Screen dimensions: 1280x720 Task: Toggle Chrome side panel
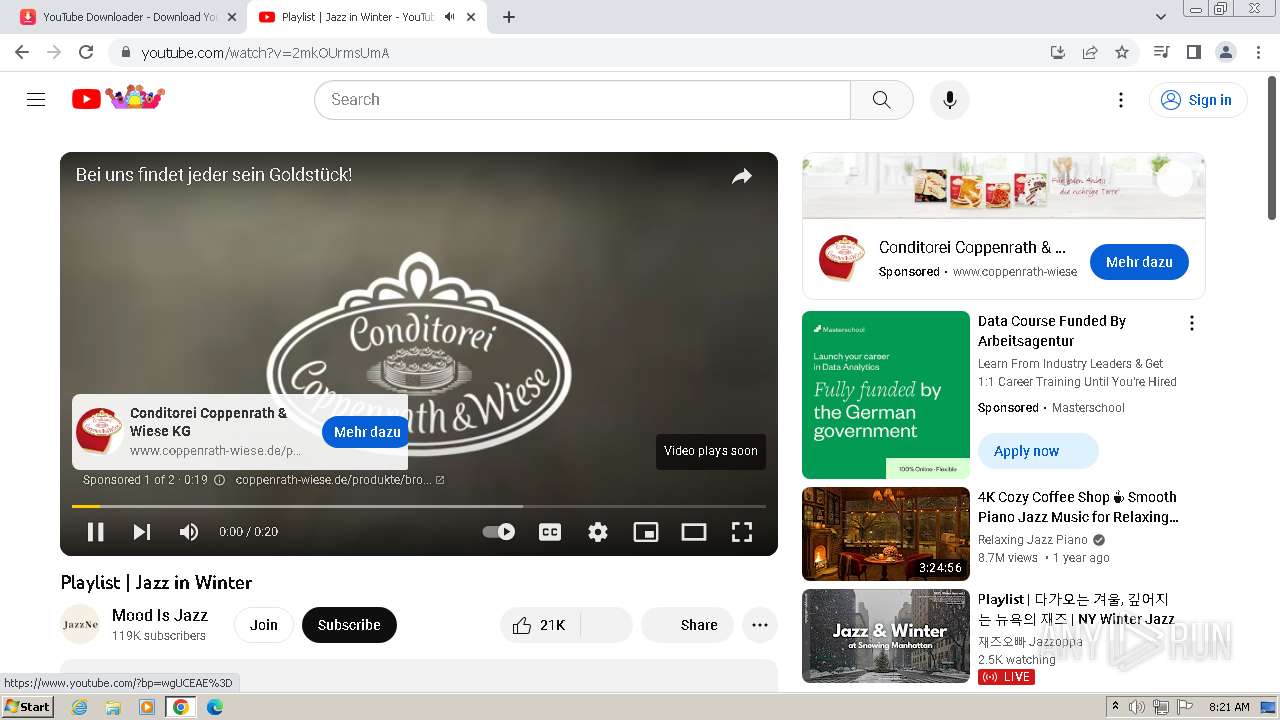click(x=1193, y=52)
